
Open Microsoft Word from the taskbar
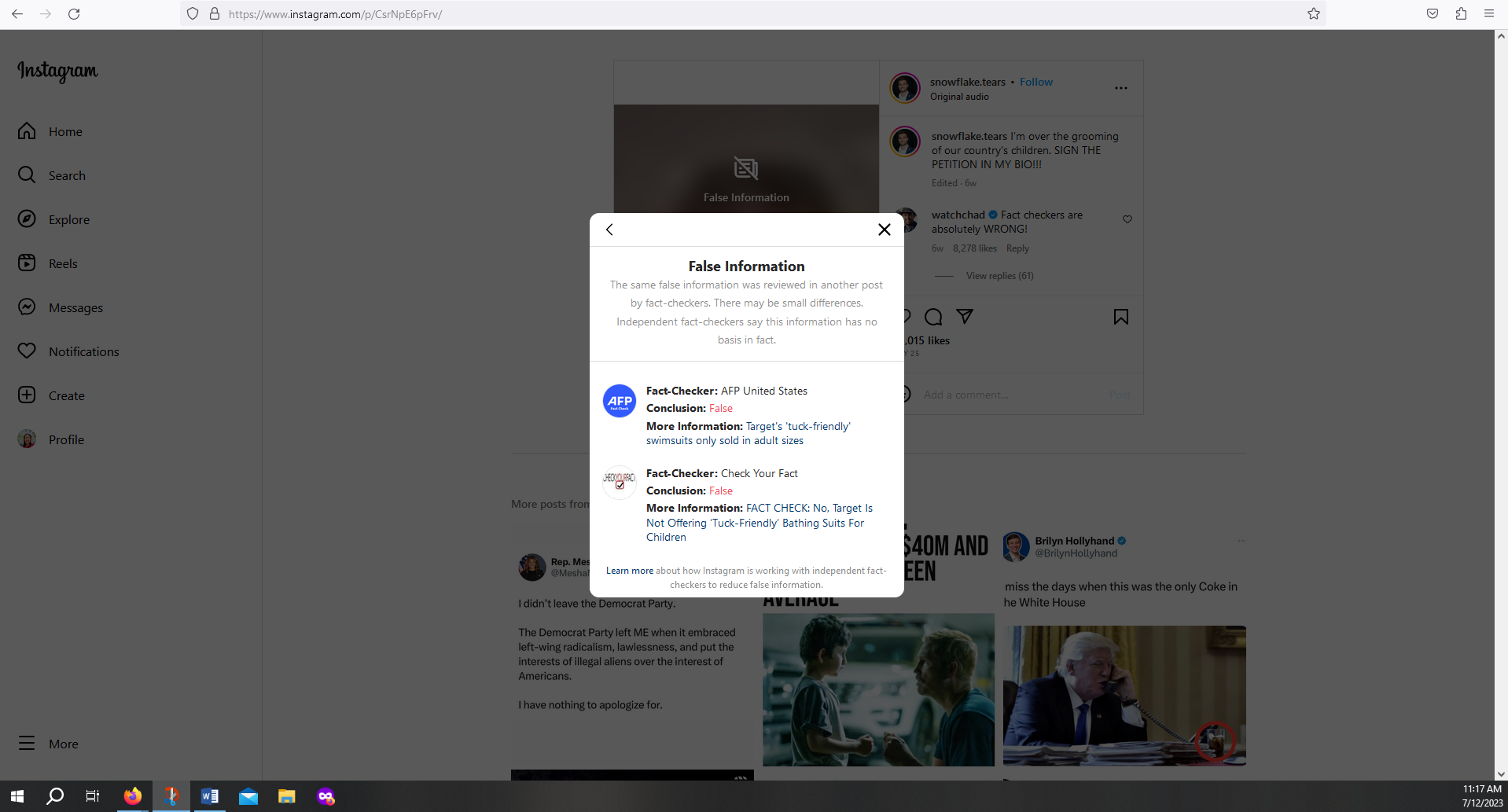coord(209,796)
